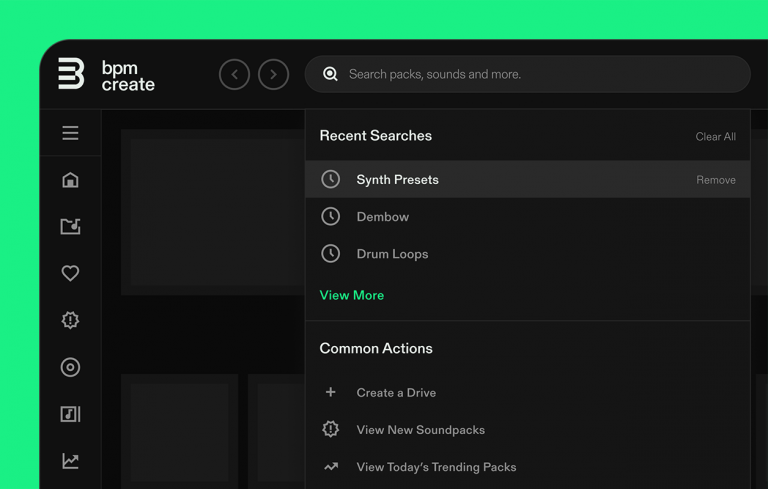Open the music library sidebar icon
Image resolution: width=768 pixels, height=489 pixels.
point(70,414)
